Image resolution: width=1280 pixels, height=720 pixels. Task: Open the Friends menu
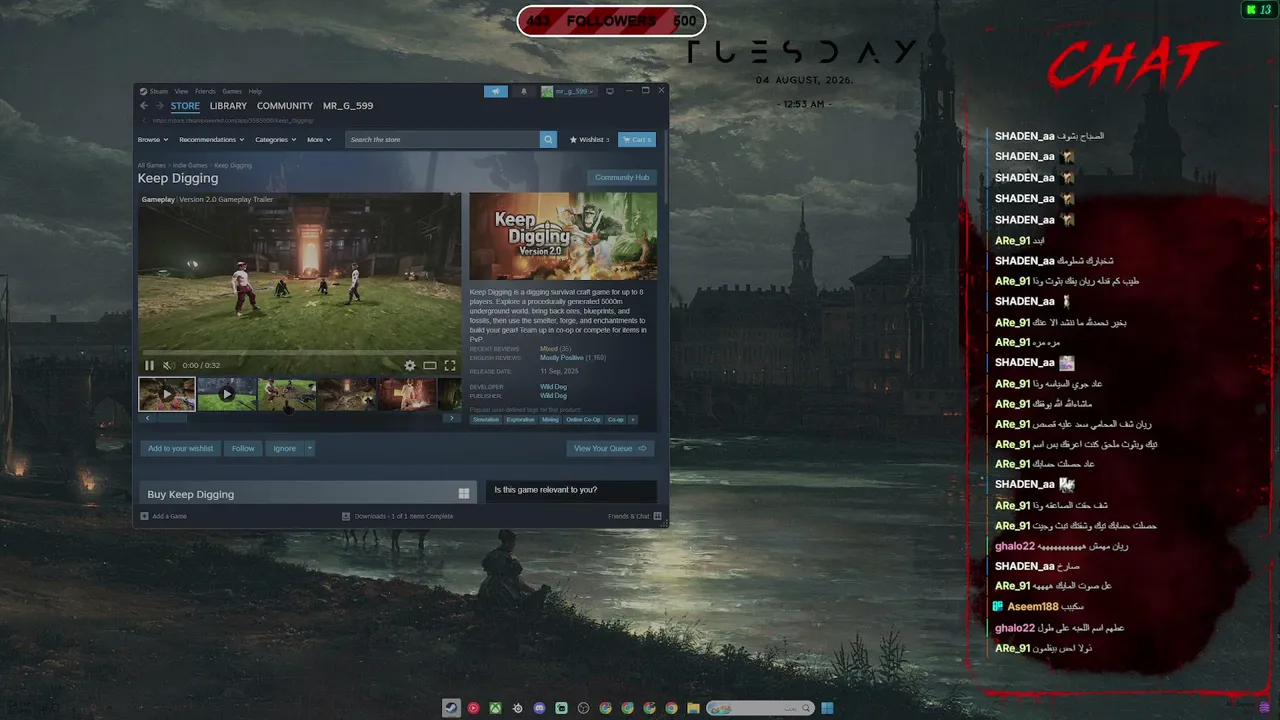(205, 91)
